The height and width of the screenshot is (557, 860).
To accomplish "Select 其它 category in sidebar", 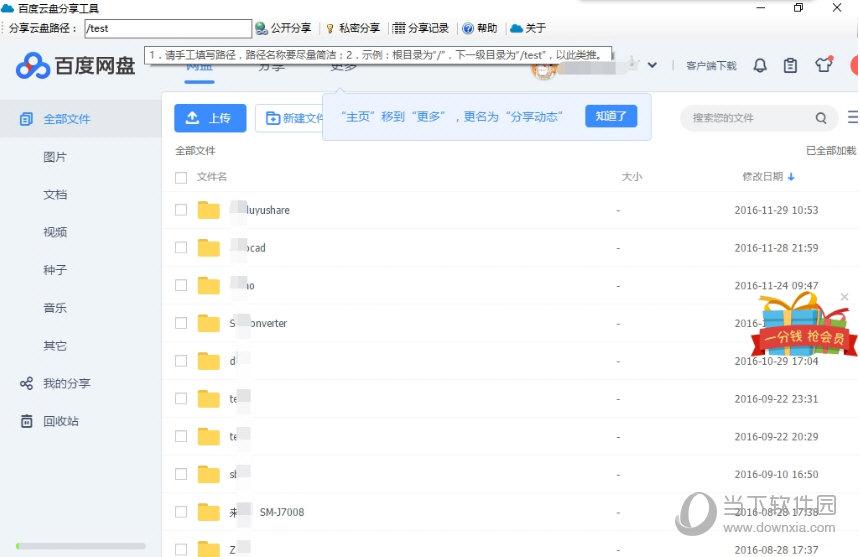I will 55,346.
